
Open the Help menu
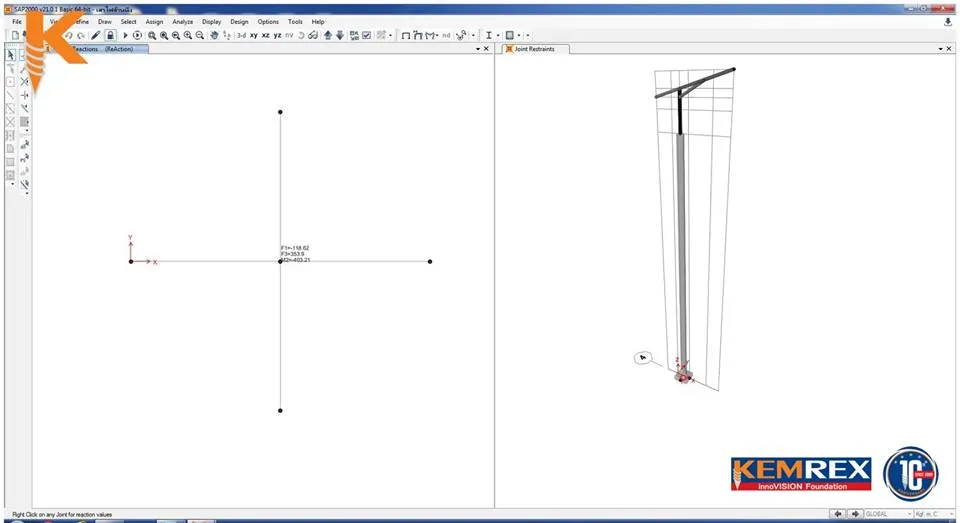(x=318, y=21)
